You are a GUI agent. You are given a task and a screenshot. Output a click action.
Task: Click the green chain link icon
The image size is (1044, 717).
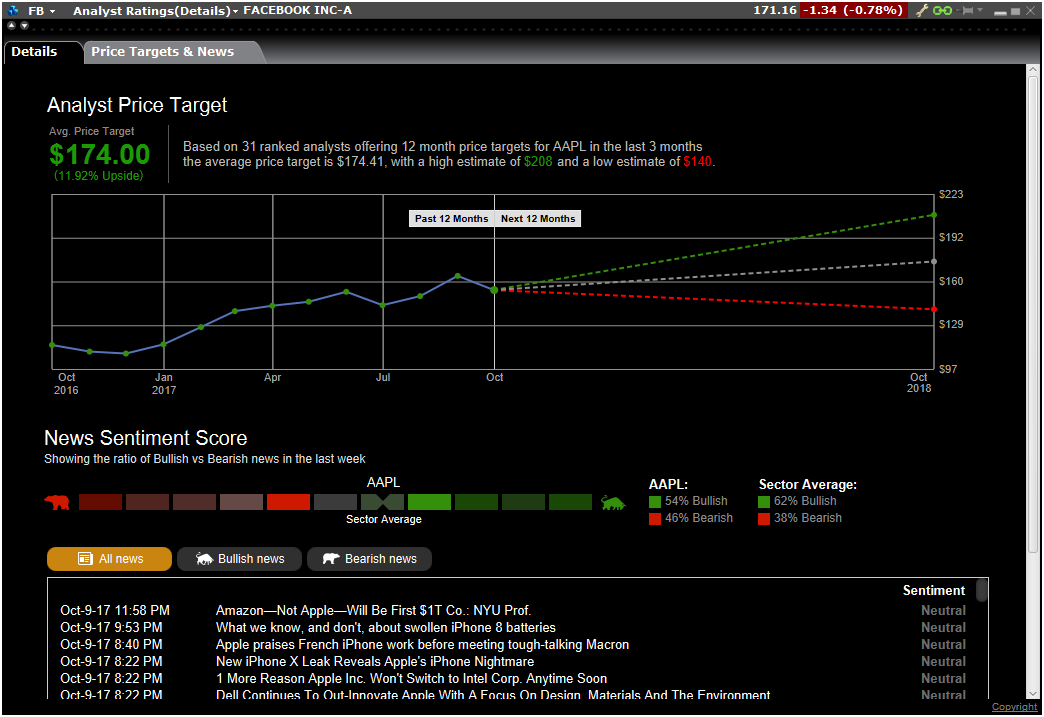942,10
